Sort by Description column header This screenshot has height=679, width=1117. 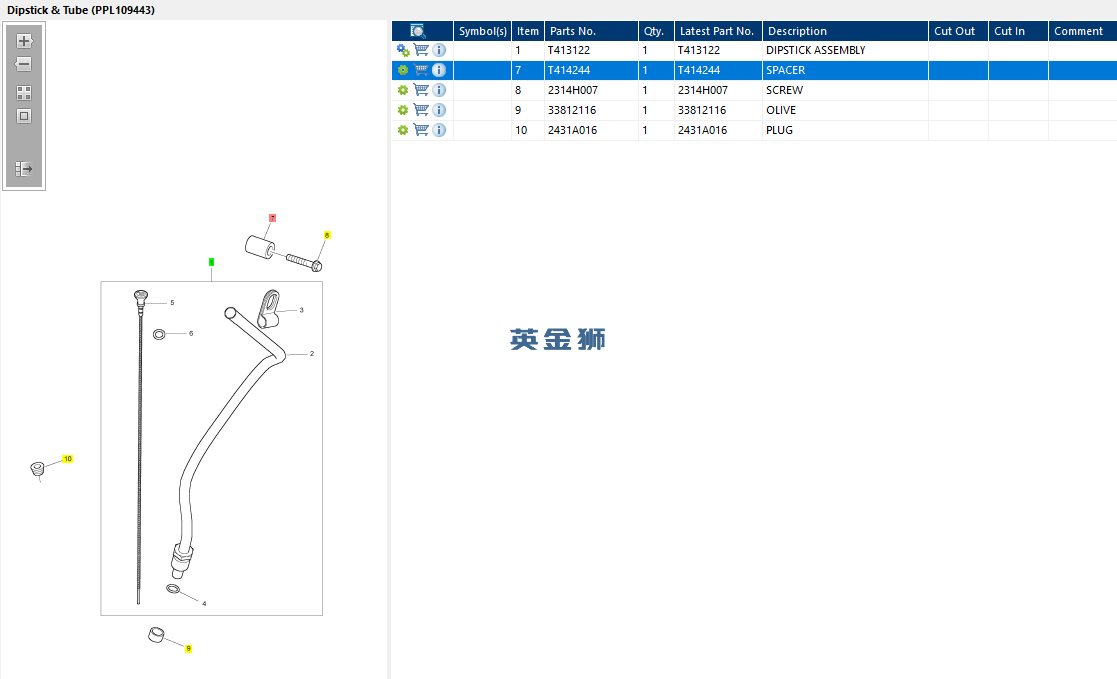845,31
